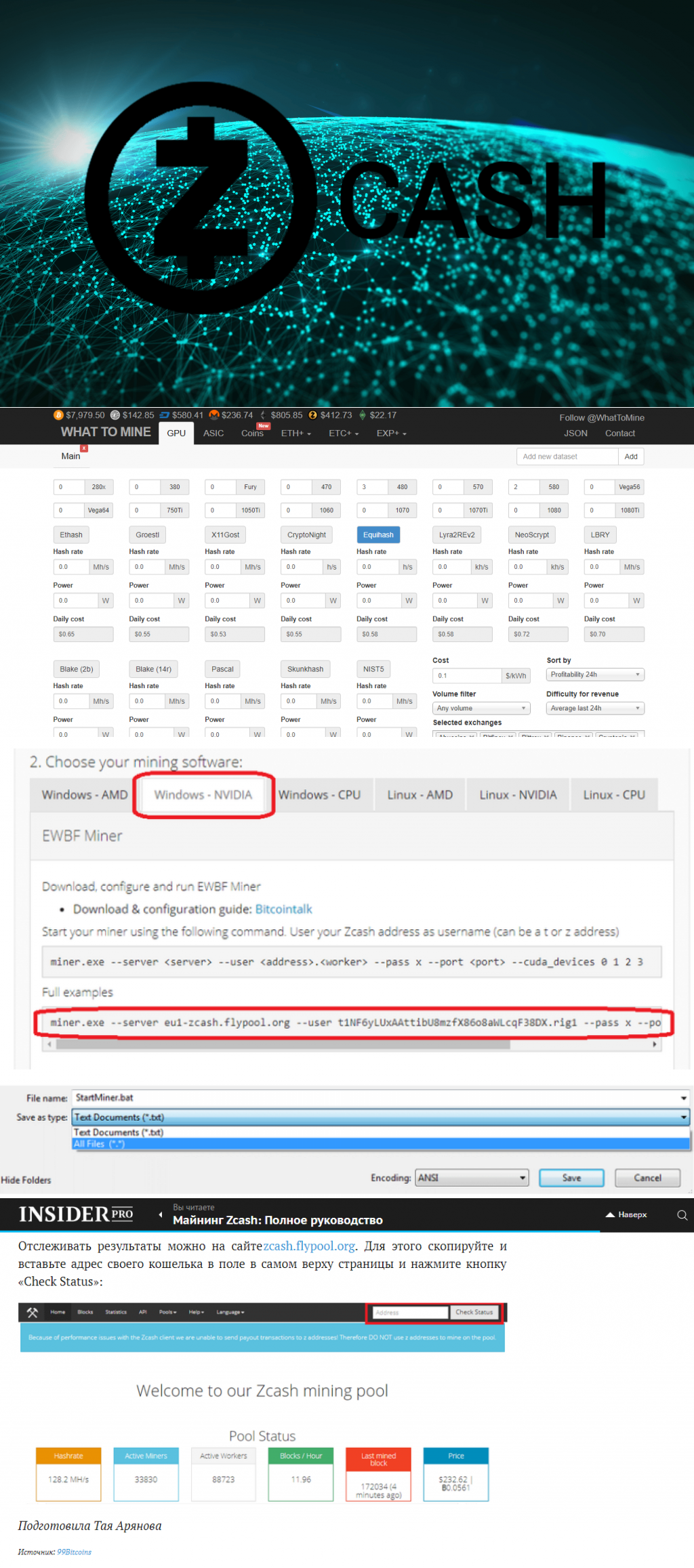Click the Zcash price icon showing $412.73
The width and height of the screenshot is (694, 1568).
tap(312, 415)
